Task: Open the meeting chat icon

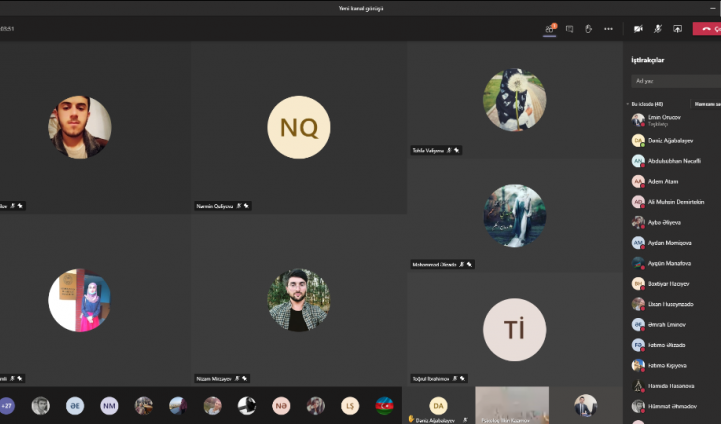Action: pos(569,29)
